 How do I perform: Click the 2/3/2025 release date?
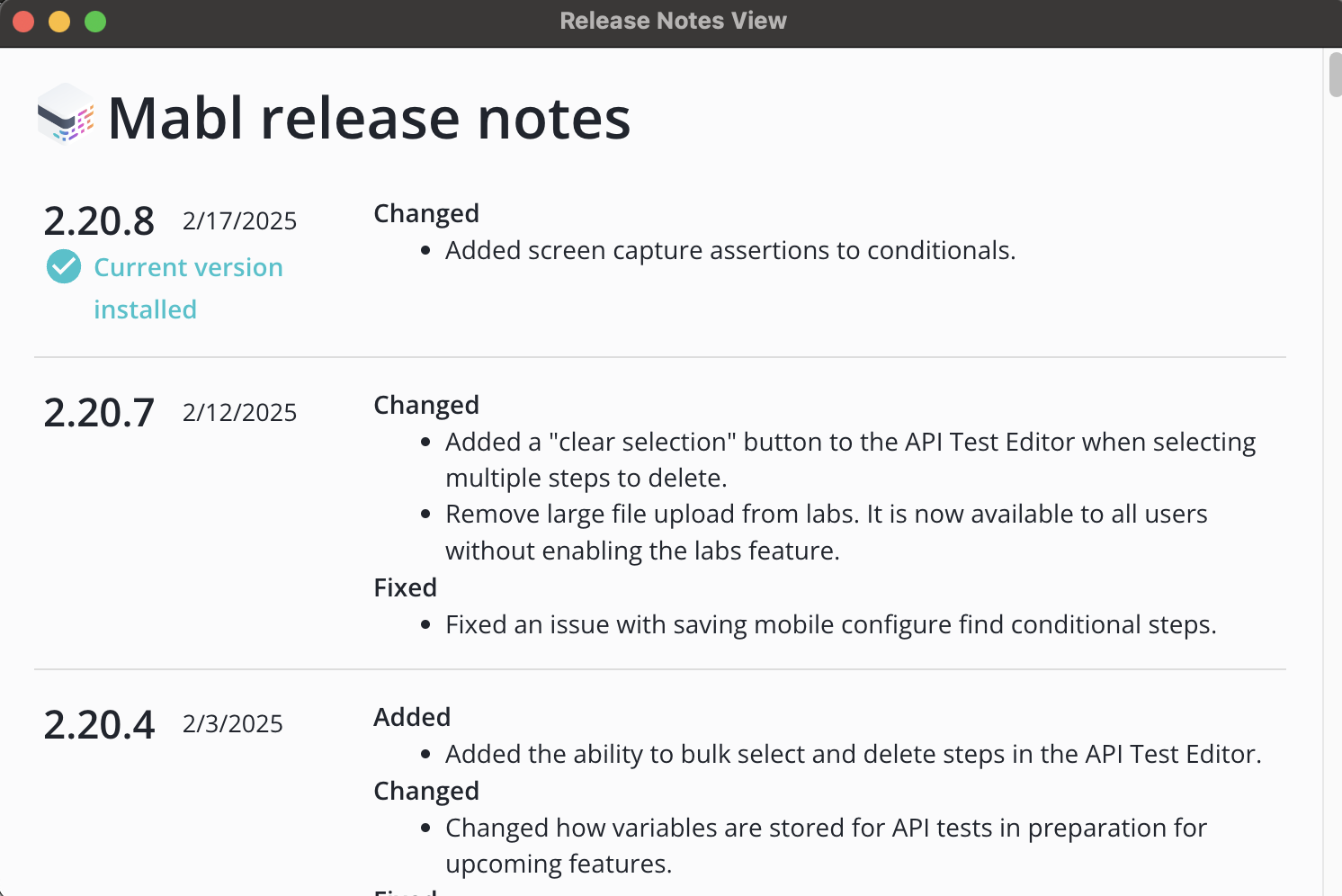tap(232, 724)
